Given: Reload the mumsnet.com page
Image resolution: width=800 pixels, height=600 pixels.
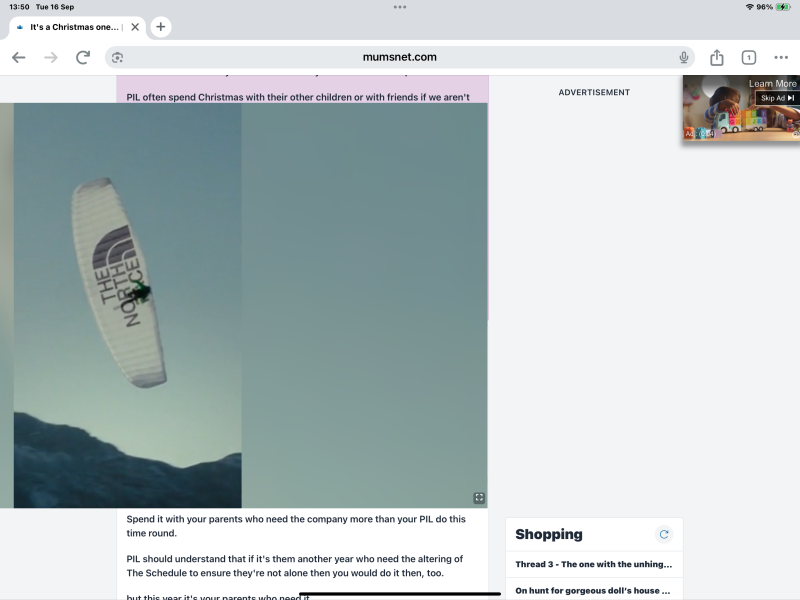Looking at the screenshot, I should click(x=83, y=58).
